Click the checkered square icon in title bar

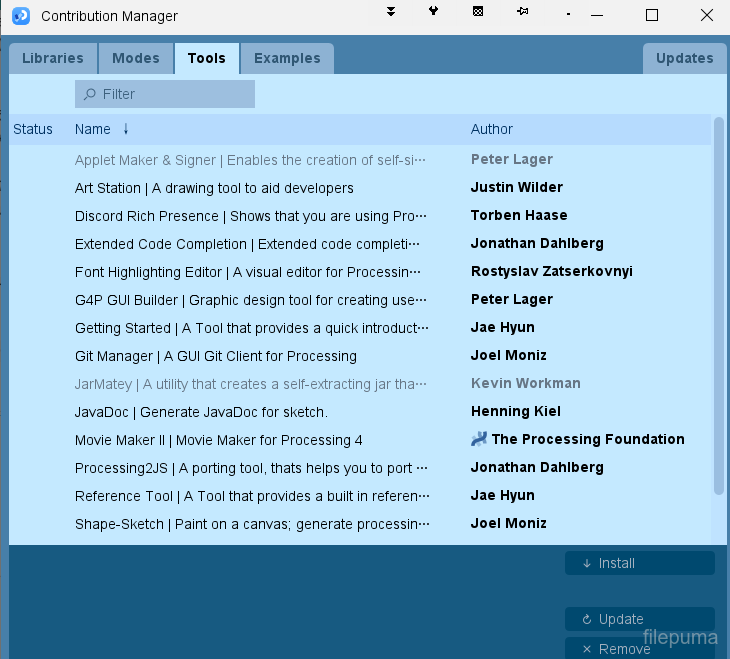(478, 12)
